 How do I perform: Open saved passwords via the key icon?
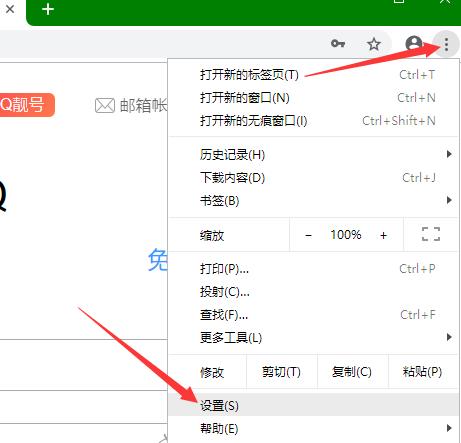pyautogui.click(x=338, y=43)
